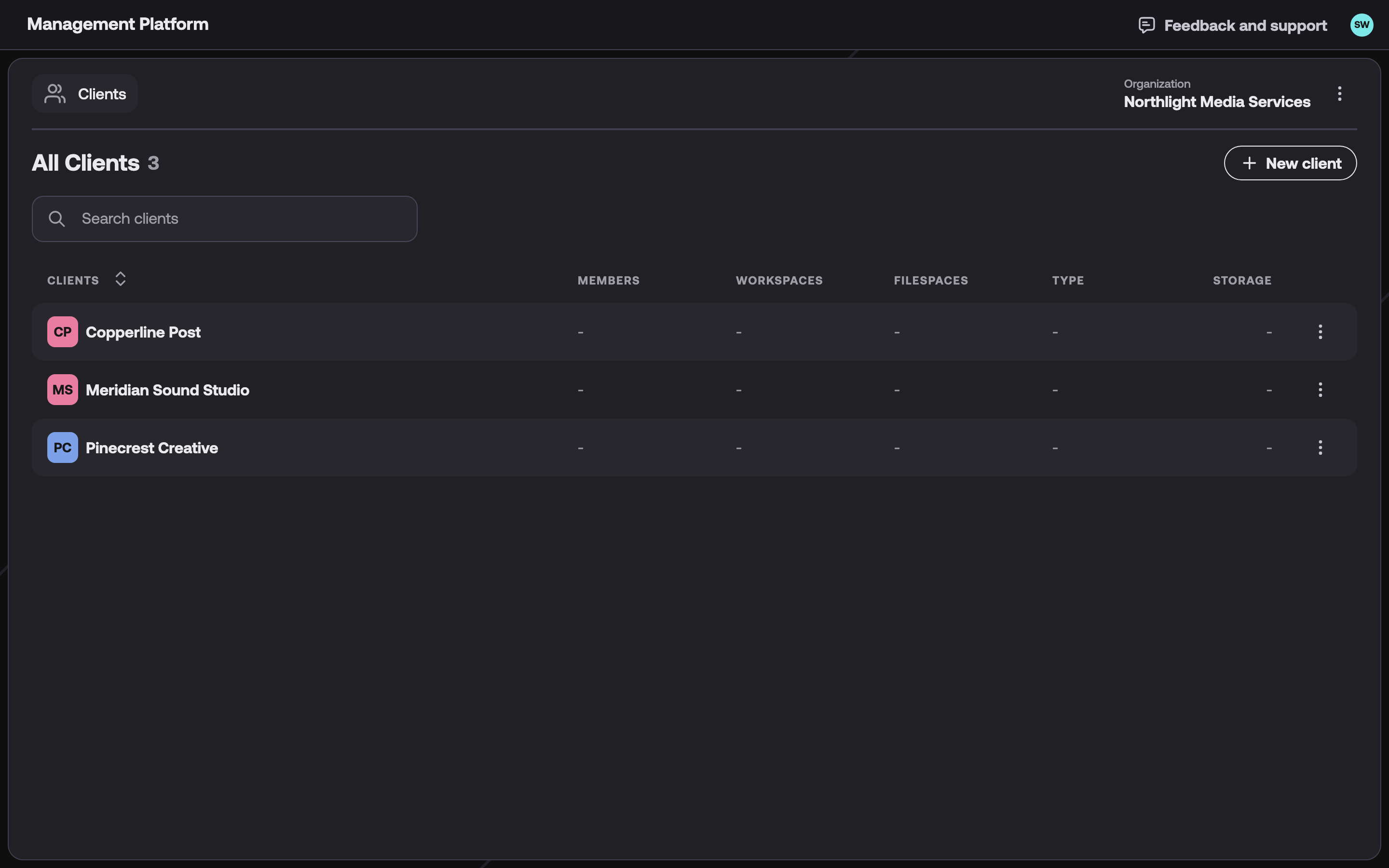Click the MEMBERS column header
Image resolution: width=1389 pixels, height=868 pixels.
[x=608, y=281]
